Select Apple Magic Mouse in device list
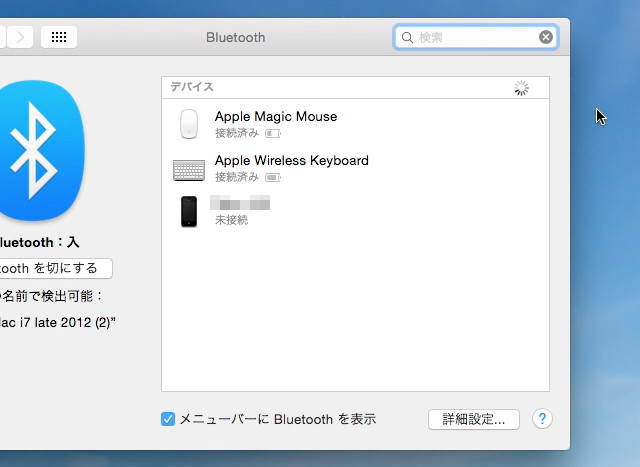 (x=355, y=124)
